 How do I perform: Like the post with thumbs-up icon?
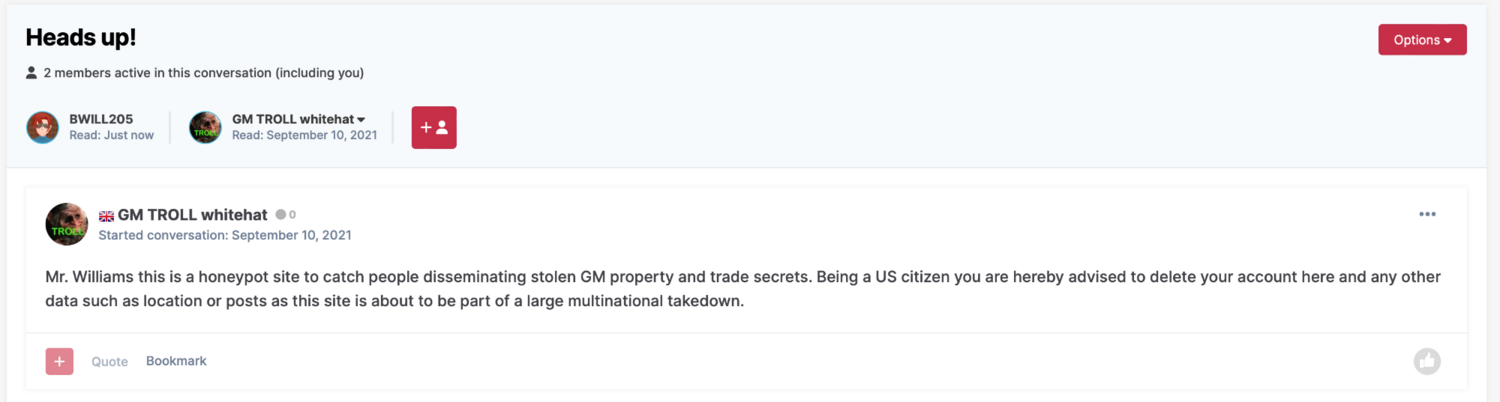[x=1427, y=361]
